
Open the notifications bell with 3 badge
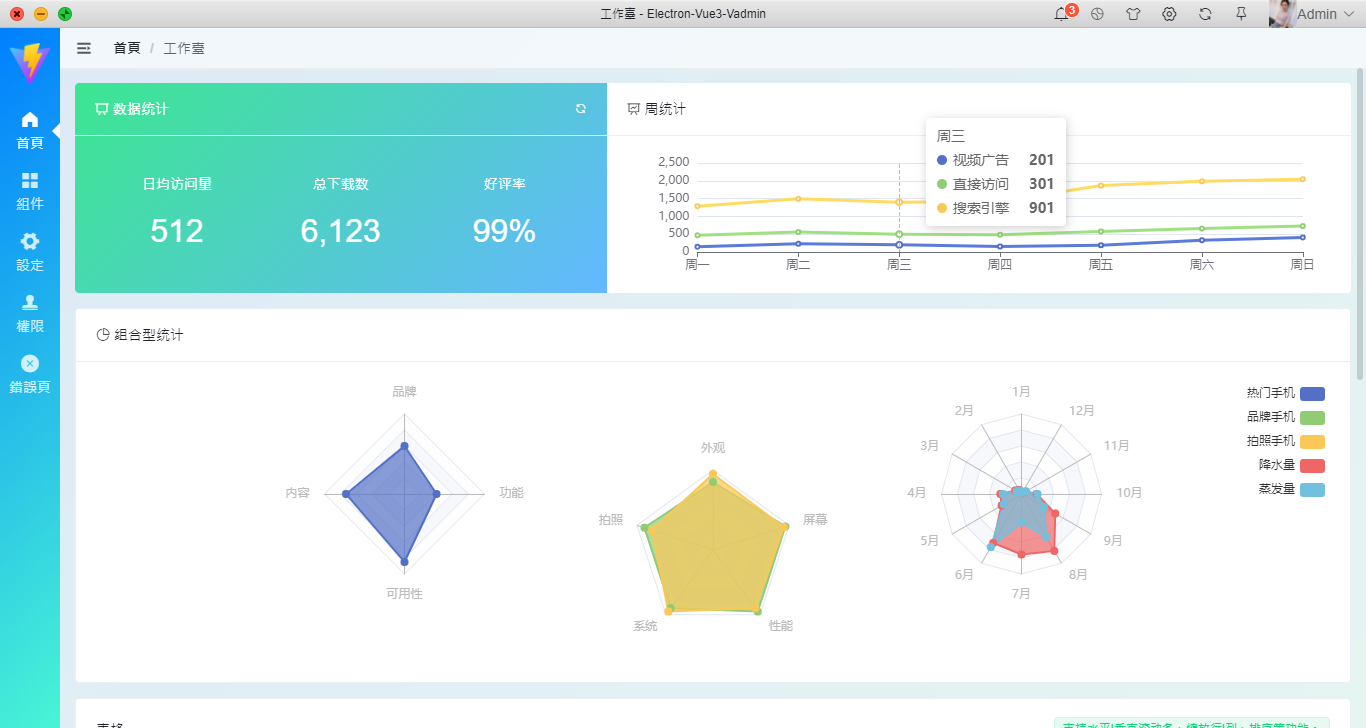coord(1062,14)
